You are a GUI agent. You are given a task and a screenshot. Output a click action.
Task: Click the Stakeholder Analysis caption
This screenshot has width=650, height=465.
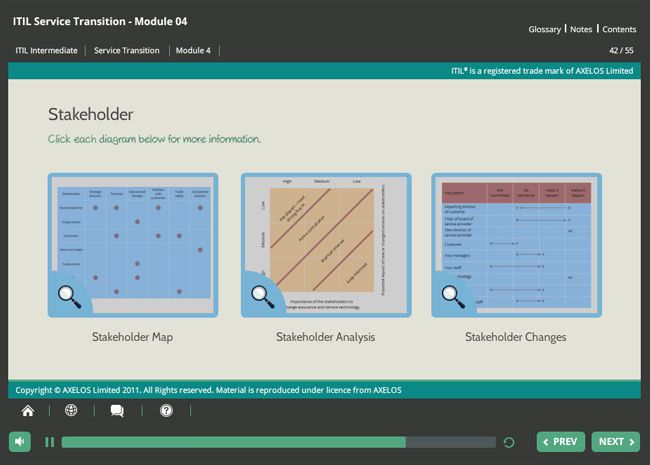click(x=325, y=337)
